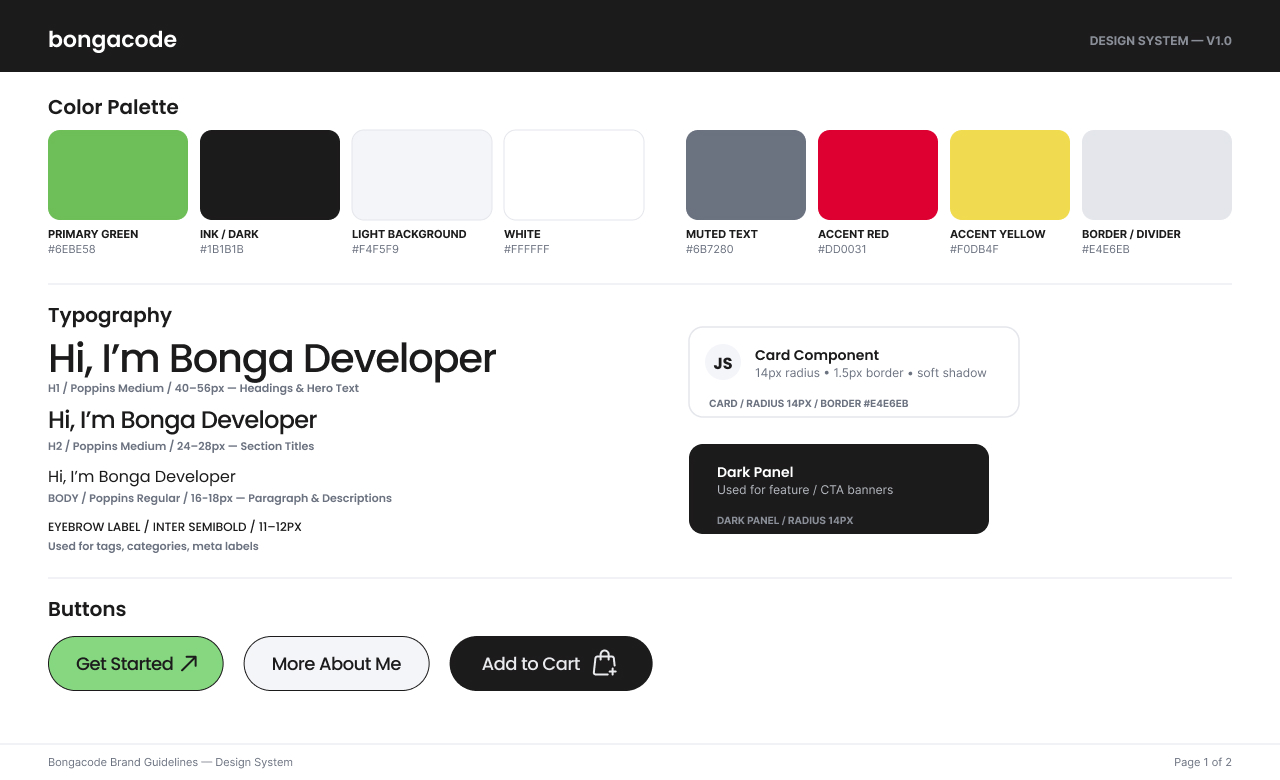This screenshot has width=1280, height=780.
Task: Select the Border / Divider swatch
Action: 1157,175
